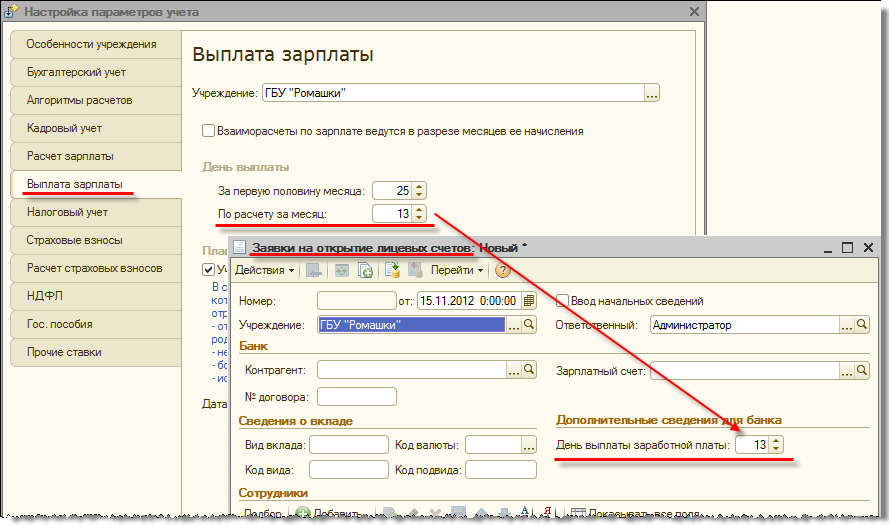
Task: Close the Настройка параметров учета window
Action: point(694,11)
